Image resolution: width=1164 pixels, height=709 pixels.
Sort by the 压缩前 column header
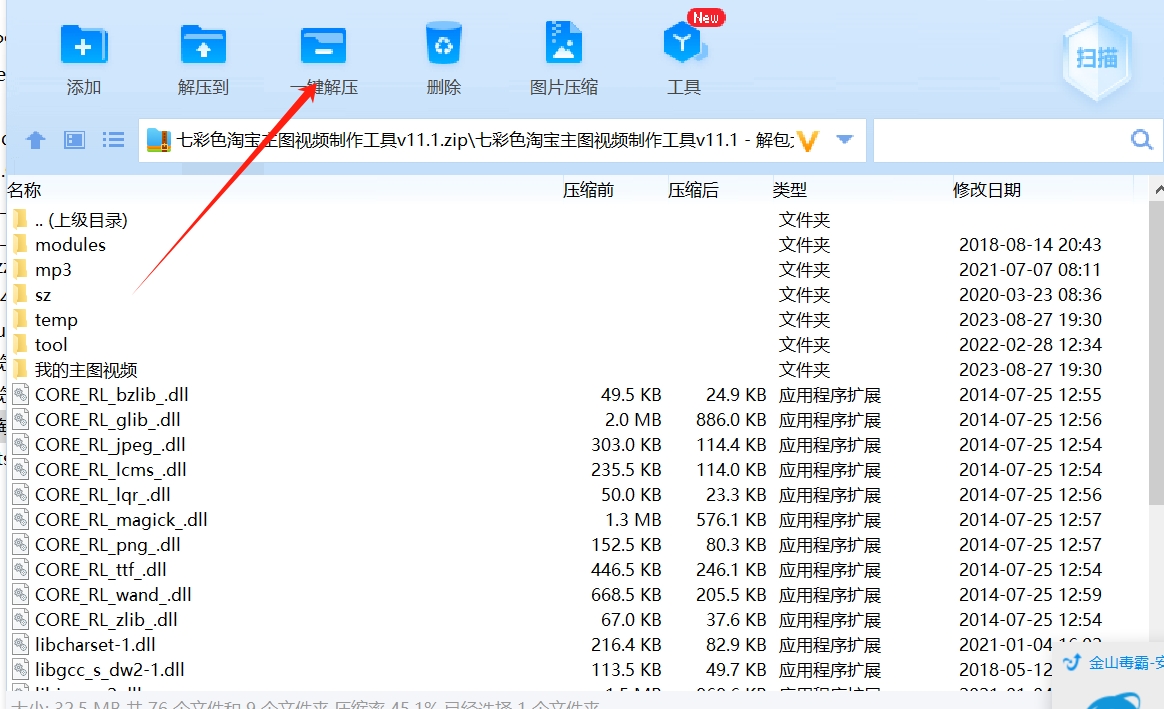tap(588, 190)
